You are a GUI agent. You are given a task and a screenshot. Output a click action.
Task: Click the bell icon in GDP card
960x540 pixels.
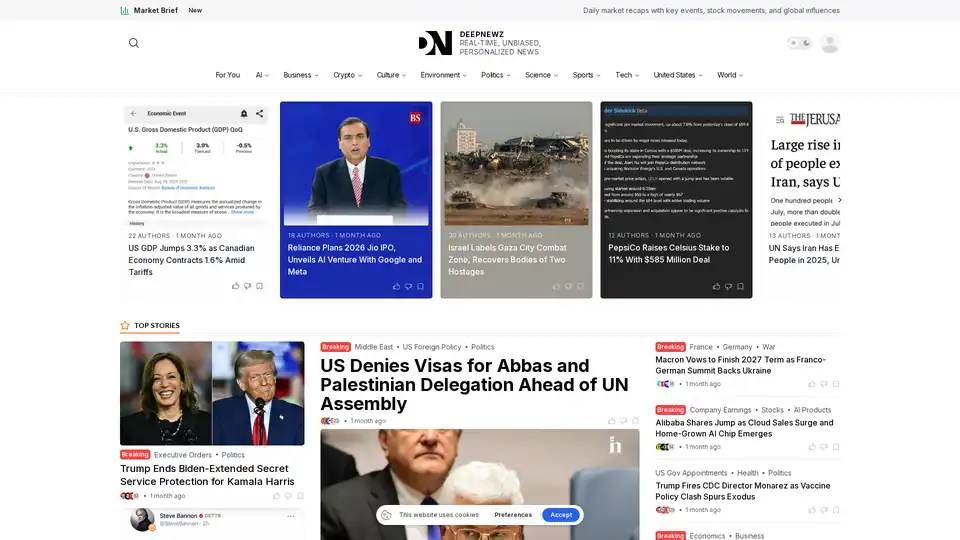[244, 114]
